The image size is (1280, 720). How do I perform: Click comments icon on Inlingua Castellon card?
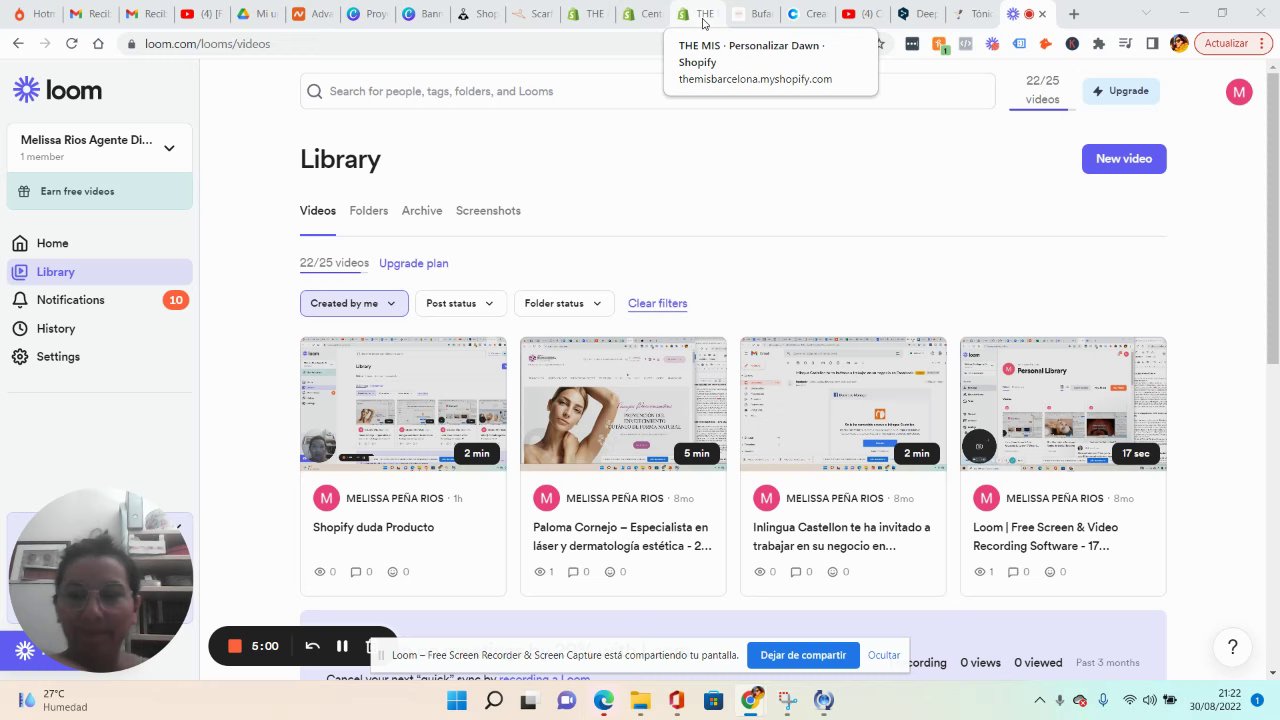(795, 572)
